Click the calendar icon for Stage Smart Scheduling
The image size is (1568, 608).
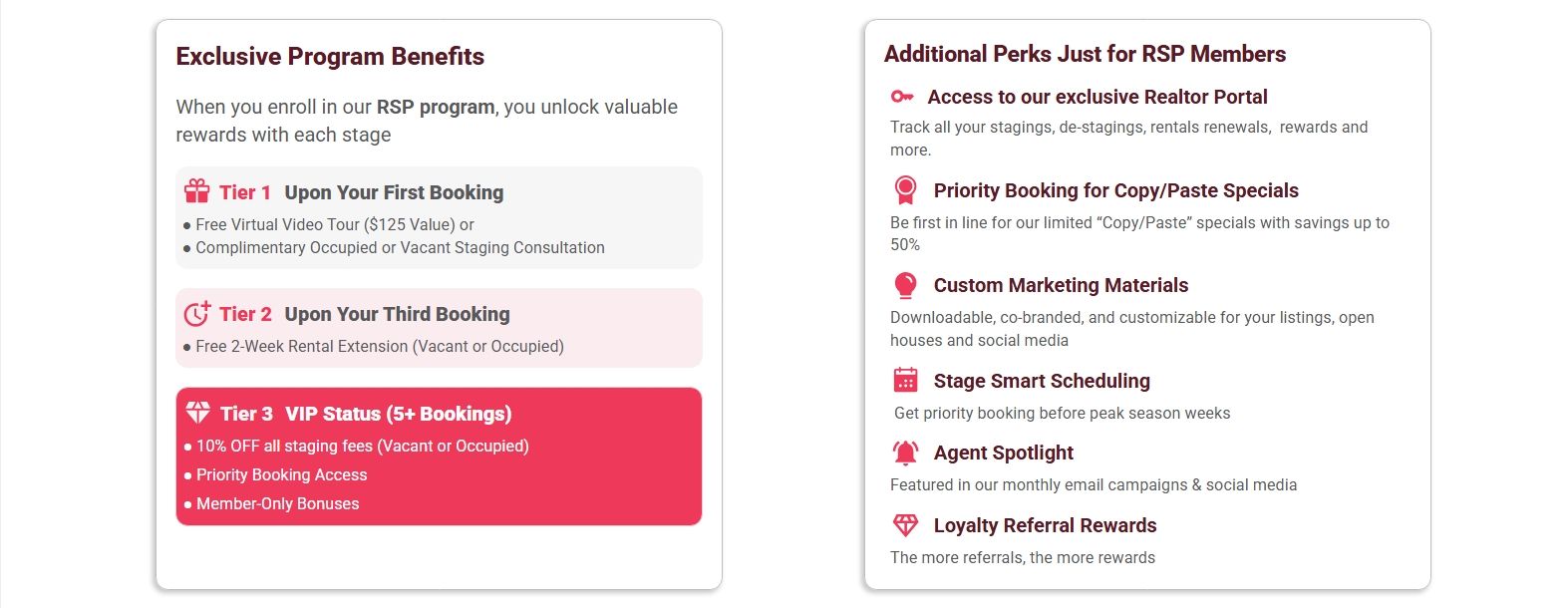905,381
